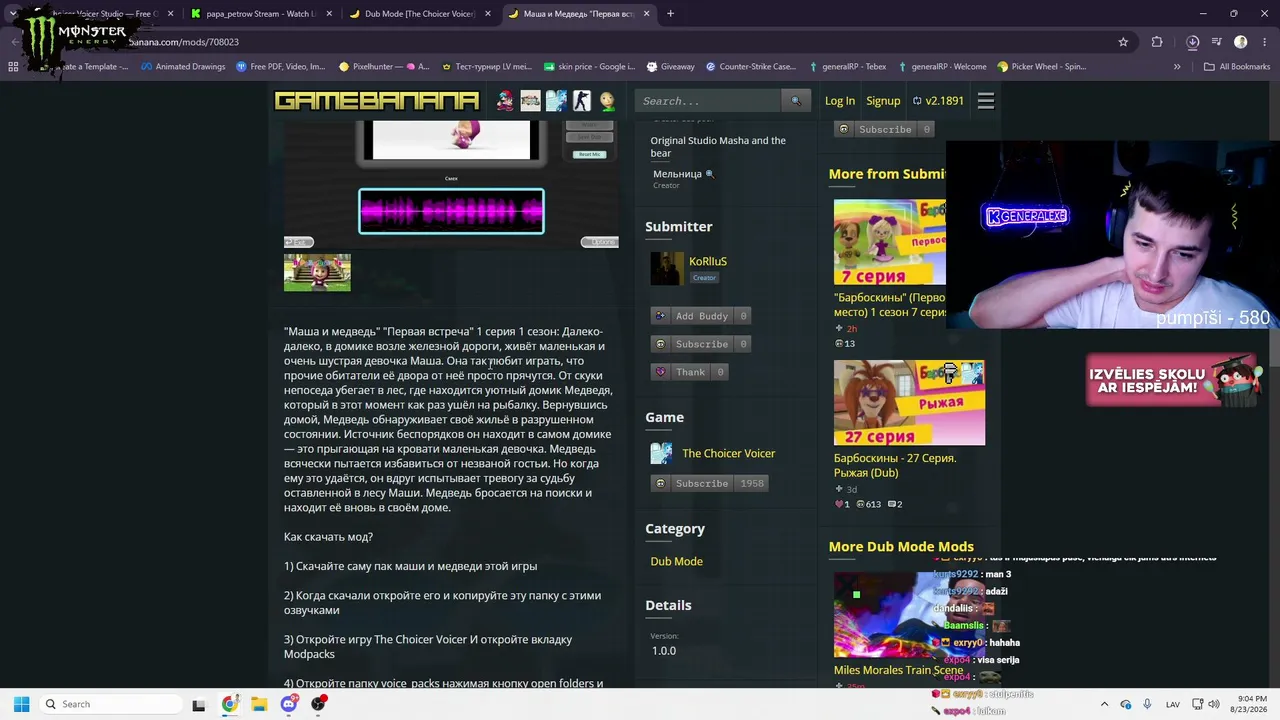Open the Pixelhunter bookmark

(384, 67)
